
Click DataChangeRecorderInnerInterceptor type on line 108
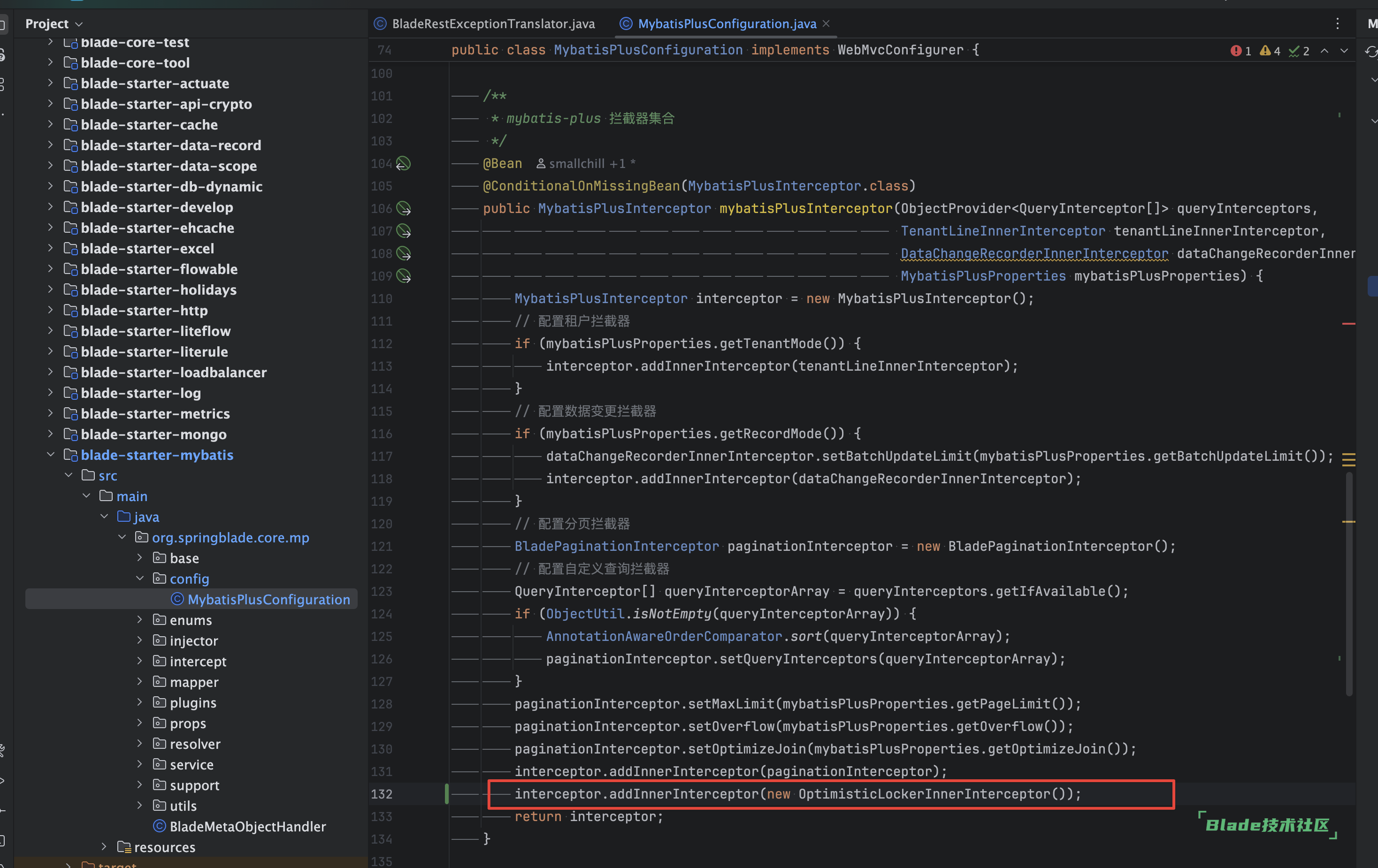coord(1034,253)
